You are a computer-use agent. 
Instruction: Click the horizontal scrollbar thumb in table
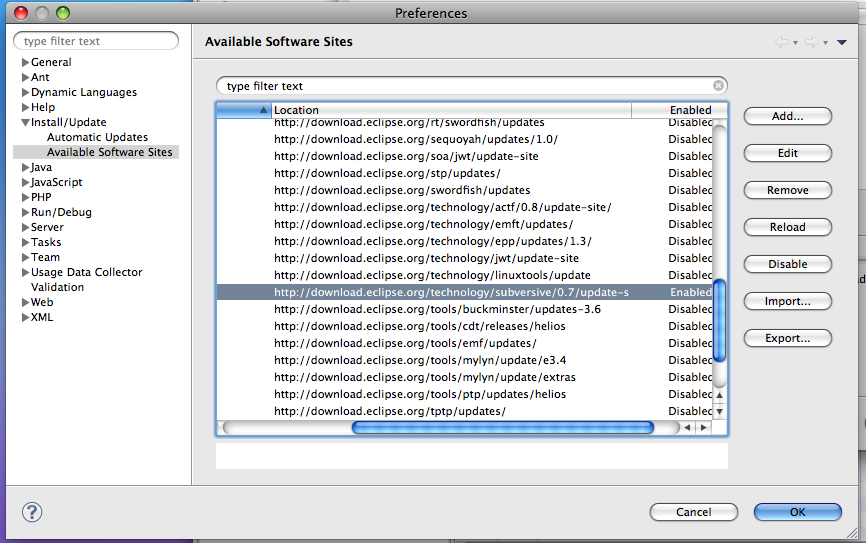502,427
